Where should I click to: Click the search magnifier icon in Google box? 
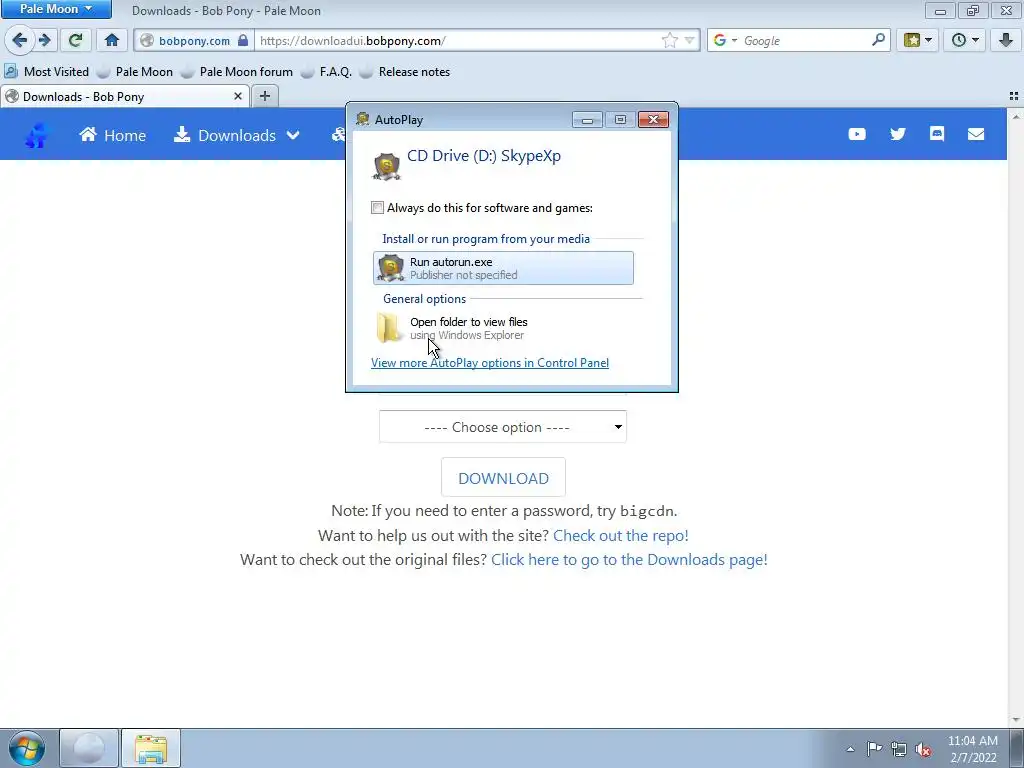pos(878,40)
